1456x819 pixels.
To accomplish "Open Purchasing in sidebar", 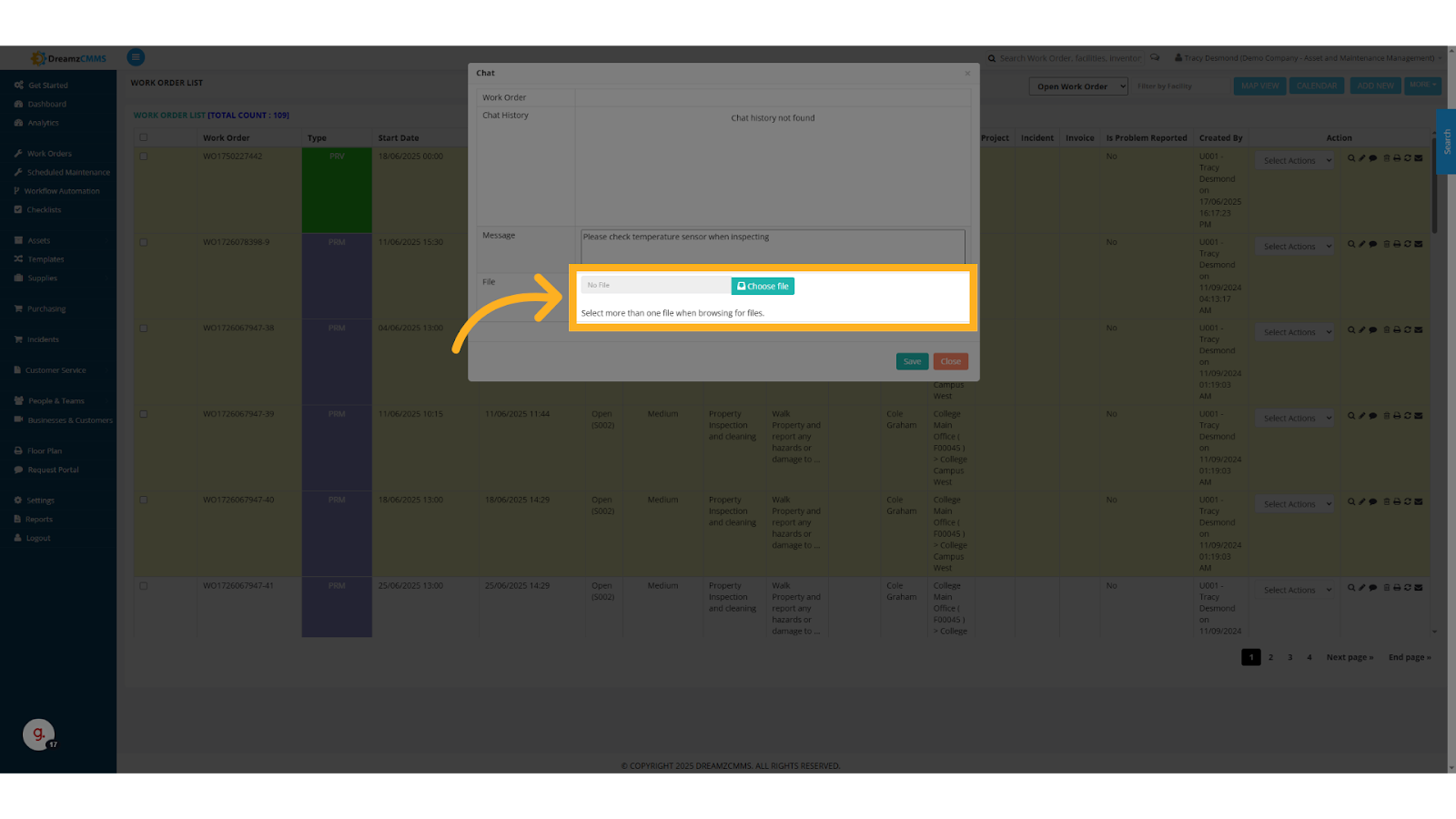I will click(39, 309).
